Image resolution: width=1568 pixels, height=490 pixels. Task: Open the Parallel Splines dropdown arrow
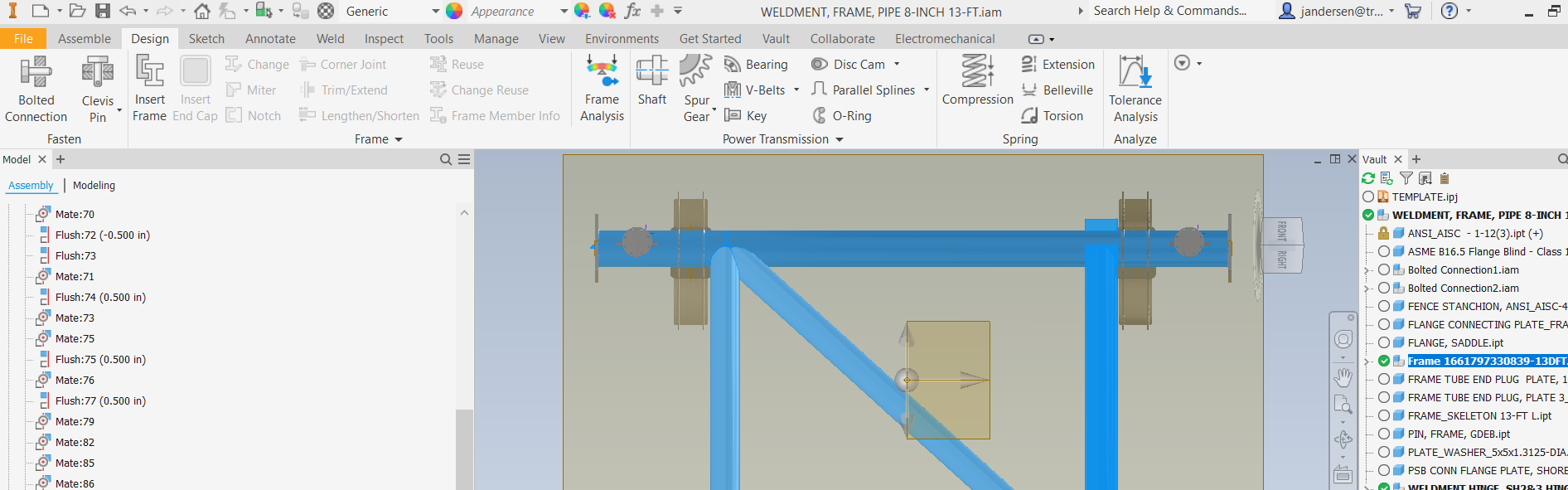927,90
